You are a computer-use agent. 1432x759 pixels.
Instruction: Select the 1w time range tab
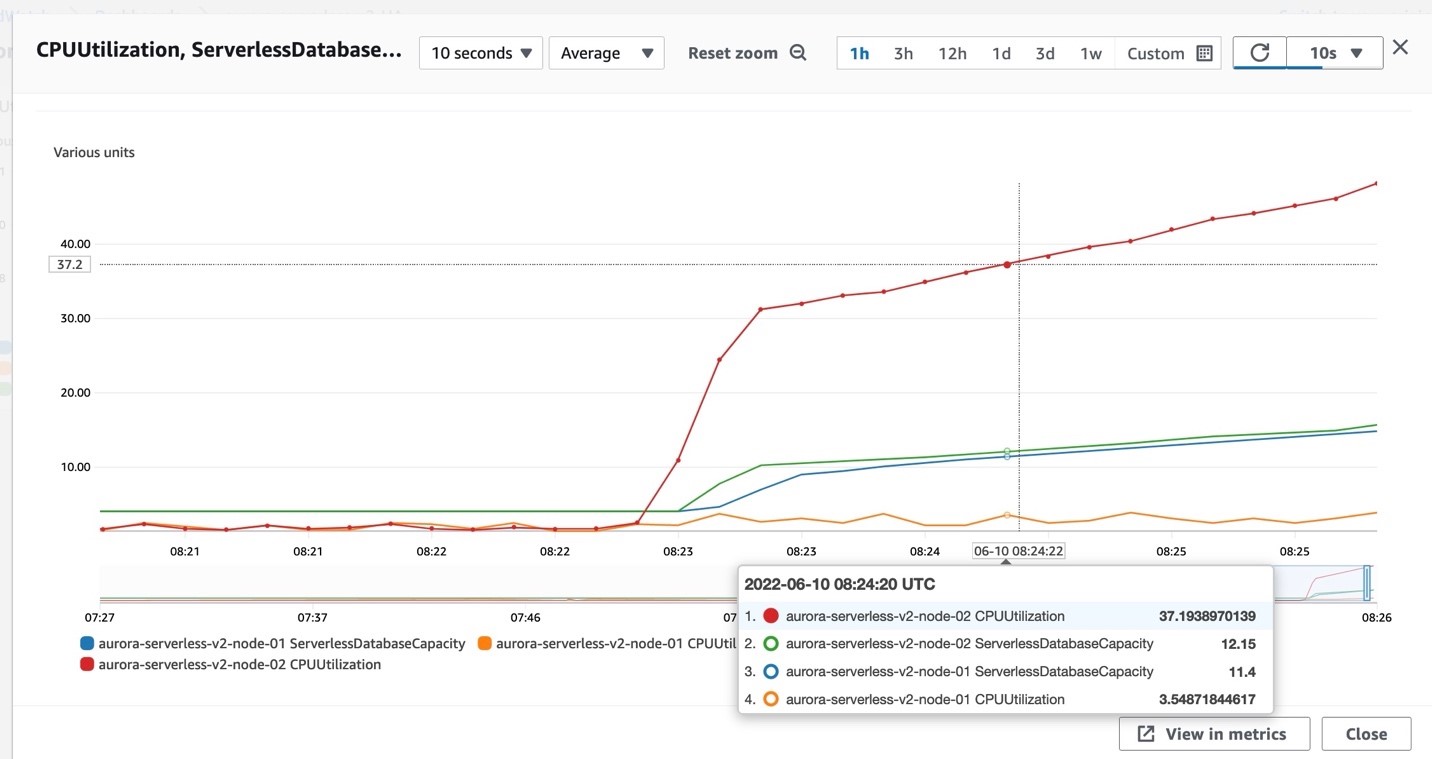[1091, 53]
